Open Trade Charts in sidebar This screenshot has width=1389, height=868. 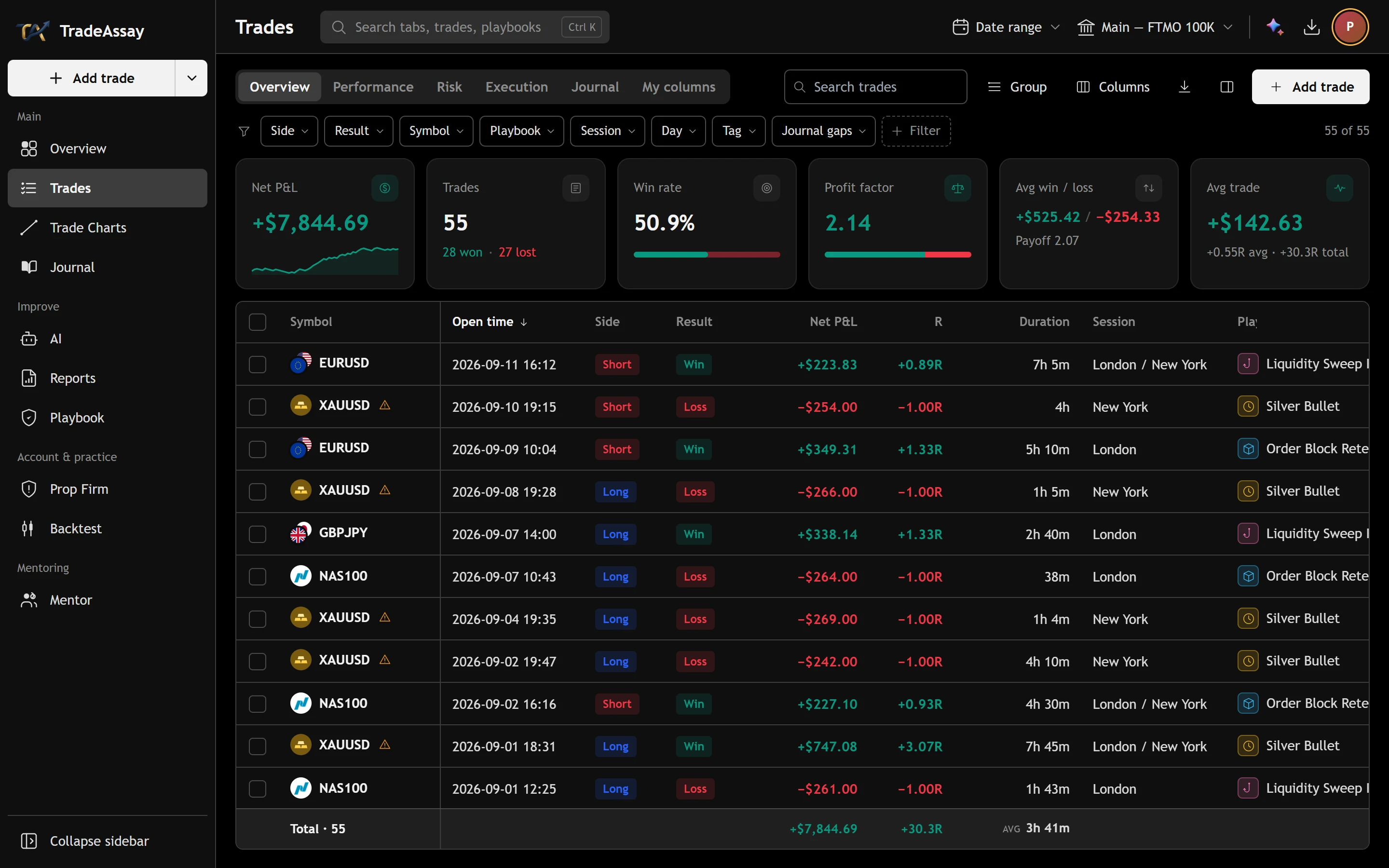coord(108,227)
